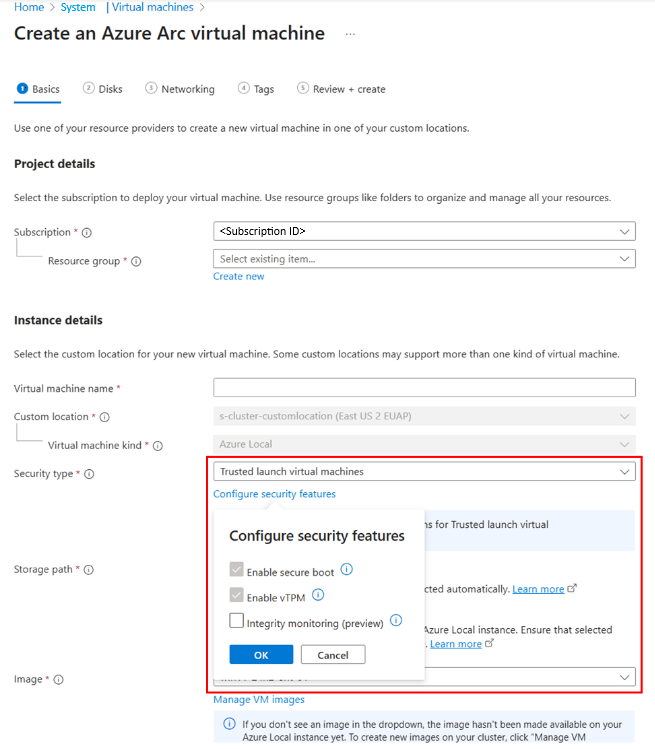This screenshot has width=655, height=749.
Task: Click info icon next to Enable vTPM
Action: pyautogui.click(x=318, y=596)
